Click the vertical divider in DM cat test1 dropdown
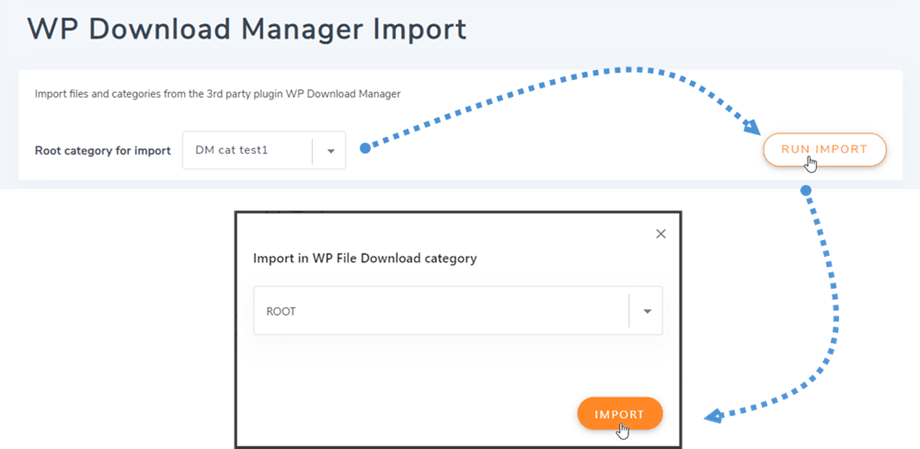This screenshot has width=920, height=449. [x=313, y=151]
